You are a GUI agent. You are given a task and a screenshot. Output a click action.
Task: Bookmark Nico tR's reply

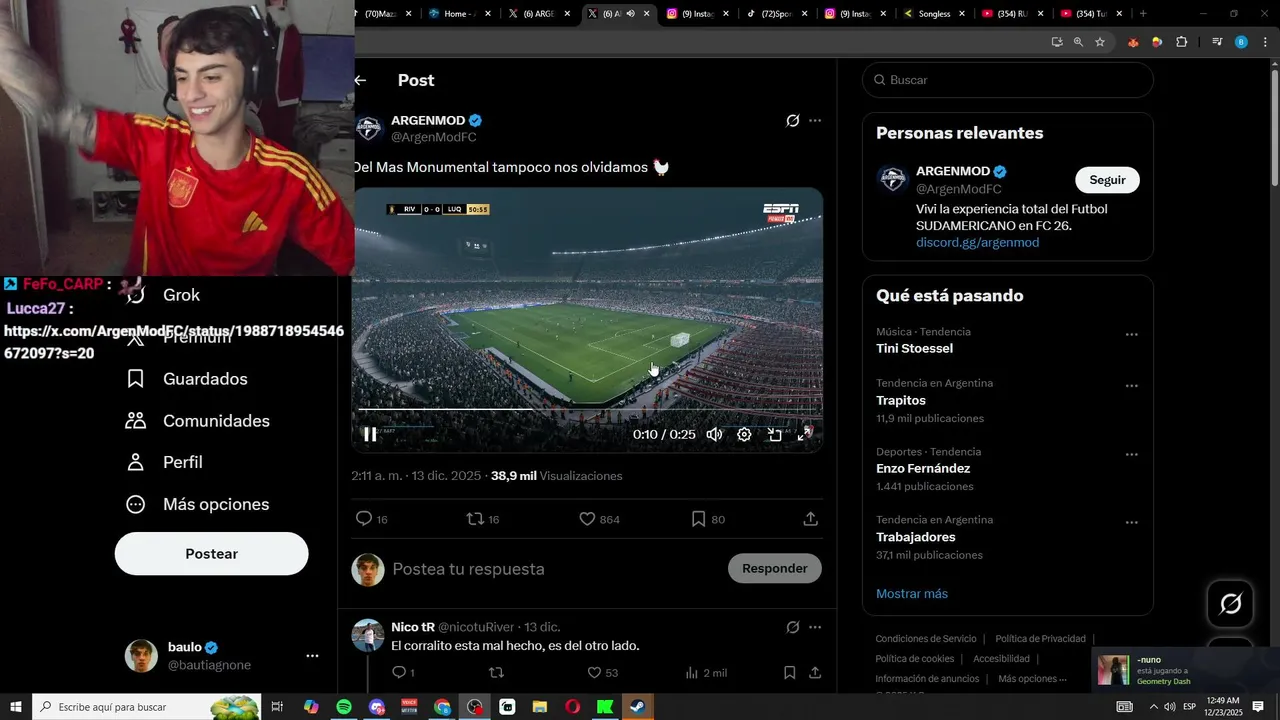coord(789,673)
